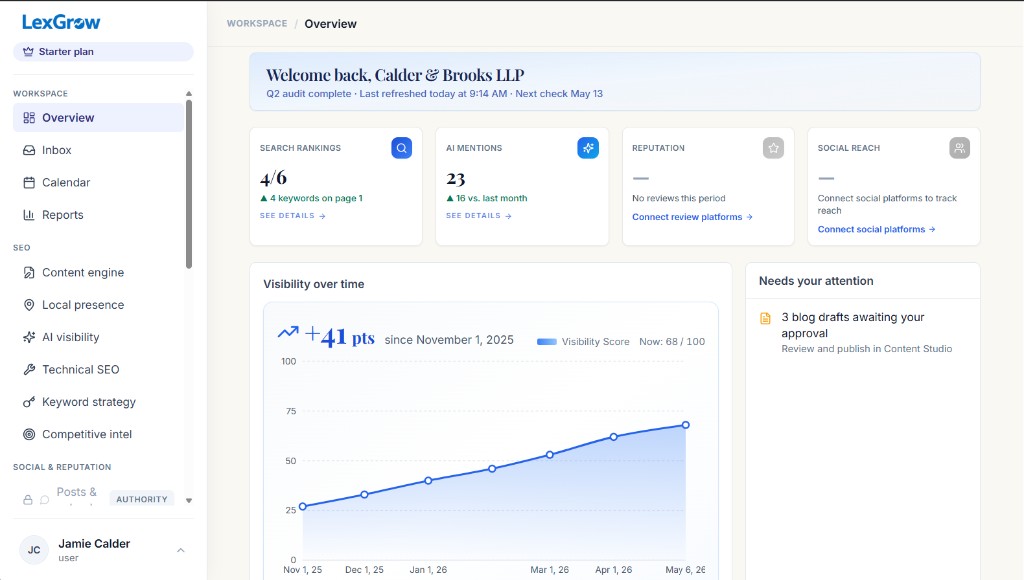The height and width of the screenshot is (580, 1024).
Task: Click the chat bubble icon beside Posts
Action: pyautogui.click(x=44, y=500)
